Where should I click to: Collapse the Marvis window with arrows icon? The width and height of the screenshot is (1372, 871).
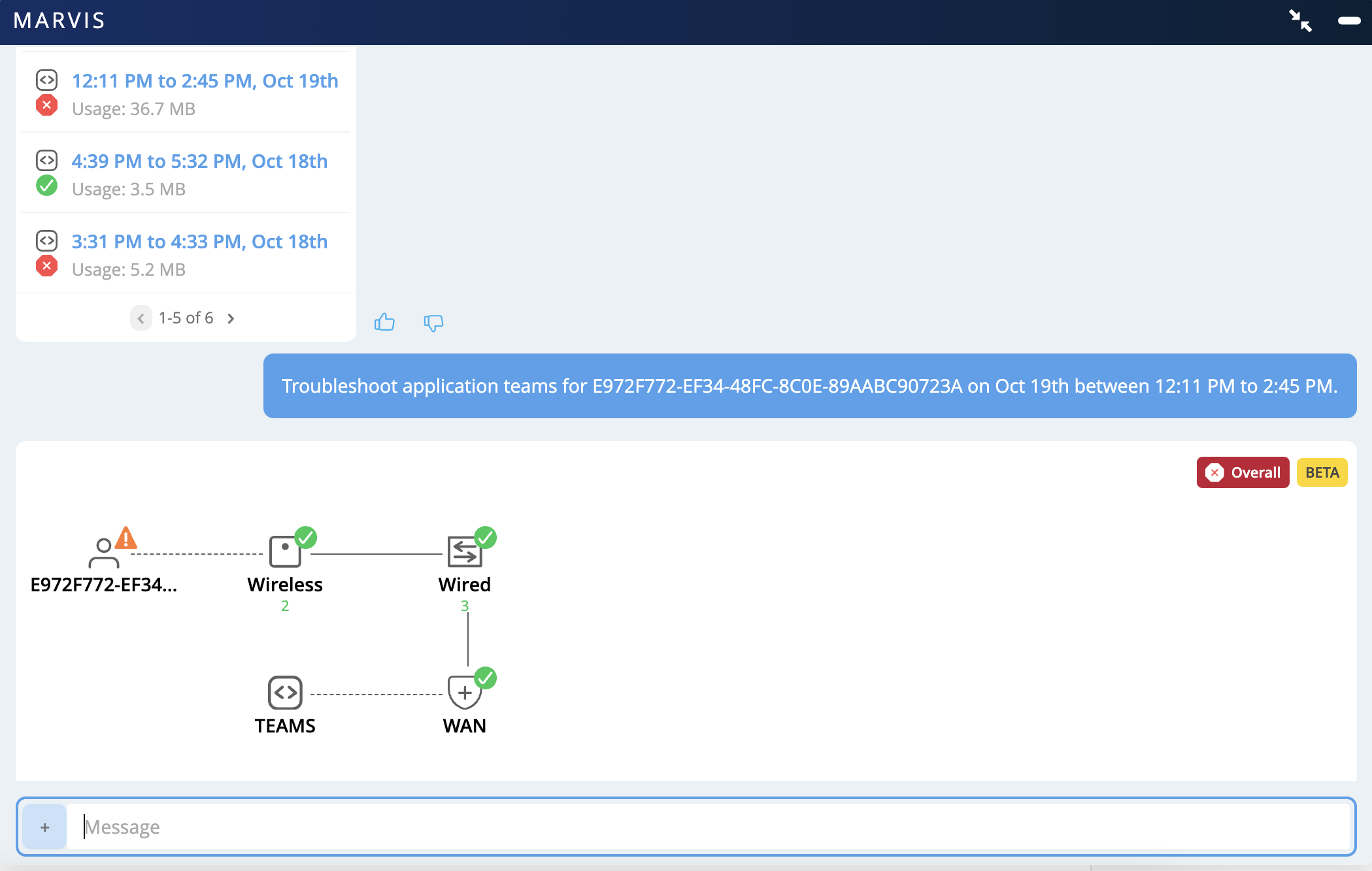pyautogui.click(x=1300, y=20)
